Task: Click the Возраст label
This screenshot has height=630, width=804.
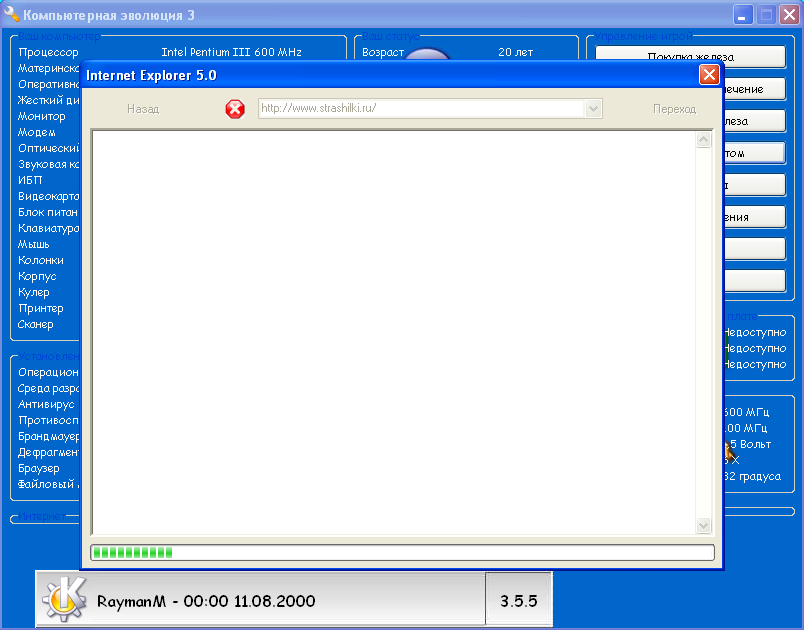Action: coord(383,52)
